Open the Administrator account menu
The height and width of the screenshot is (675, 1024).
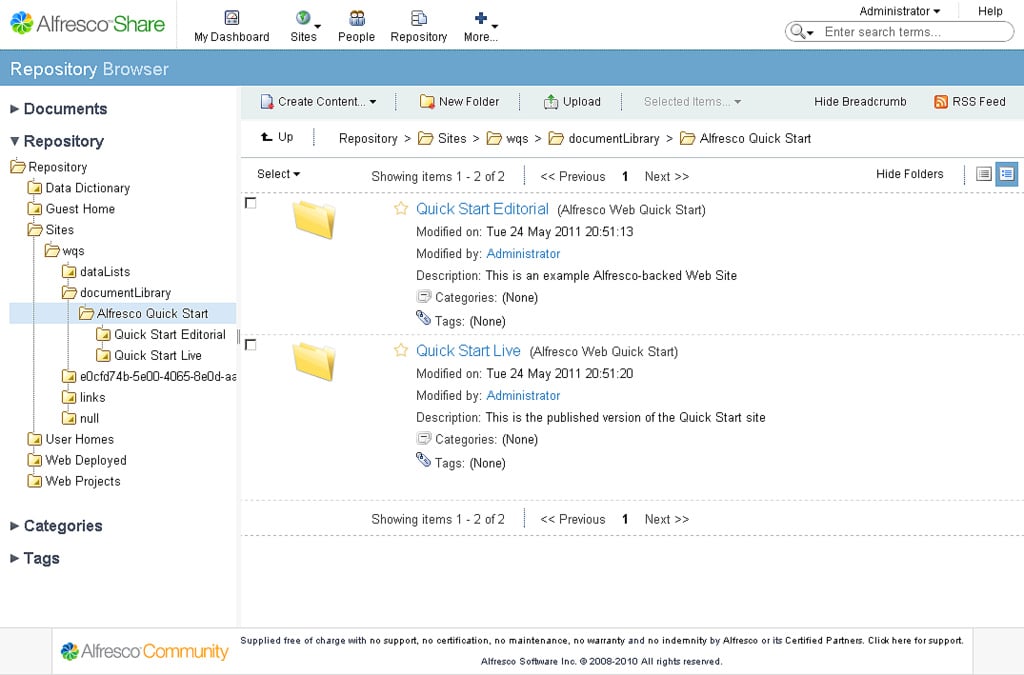tap(898, 10)
